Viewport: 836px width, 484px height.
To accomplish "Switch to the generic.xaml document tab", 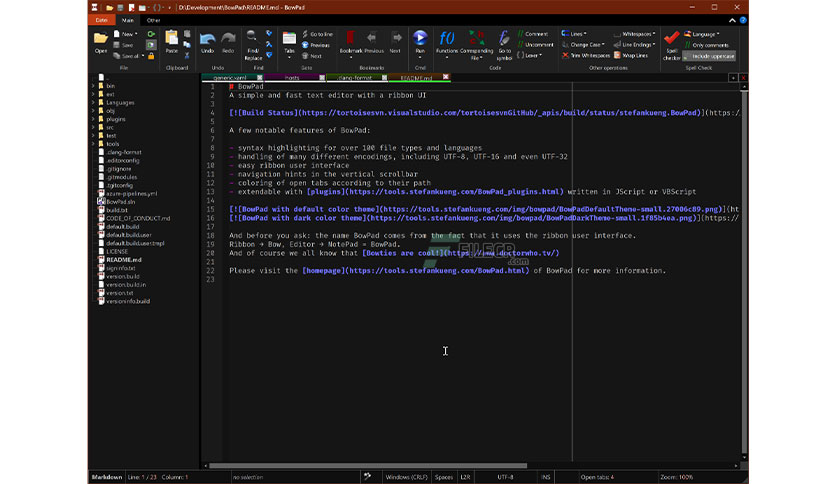I will [229, 78].
